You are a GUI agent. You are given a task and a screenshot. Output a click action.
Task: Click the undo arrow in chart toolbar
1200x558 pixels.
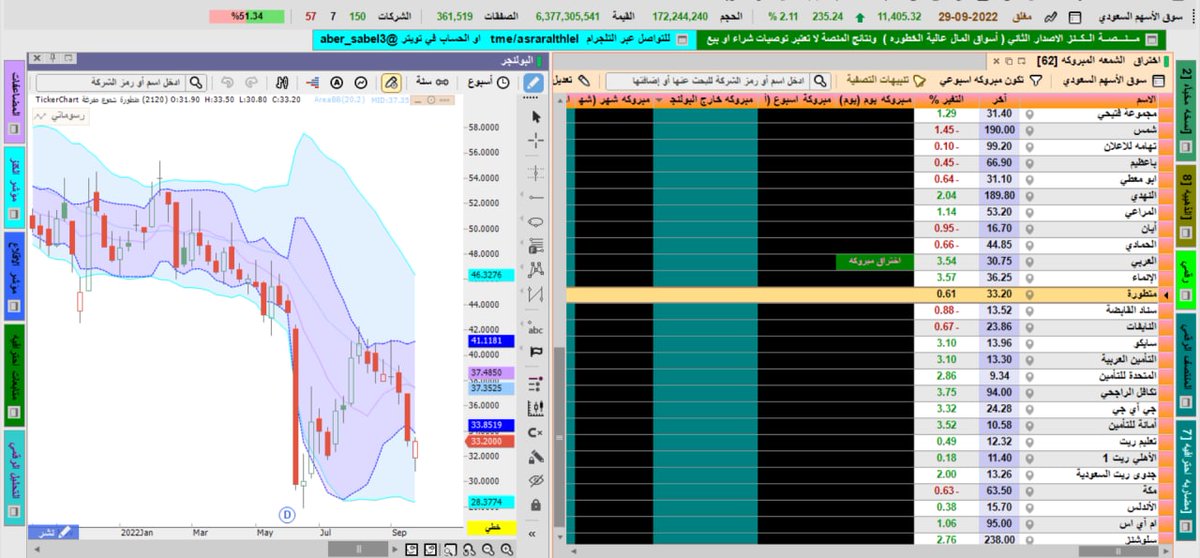click(226, 82)
